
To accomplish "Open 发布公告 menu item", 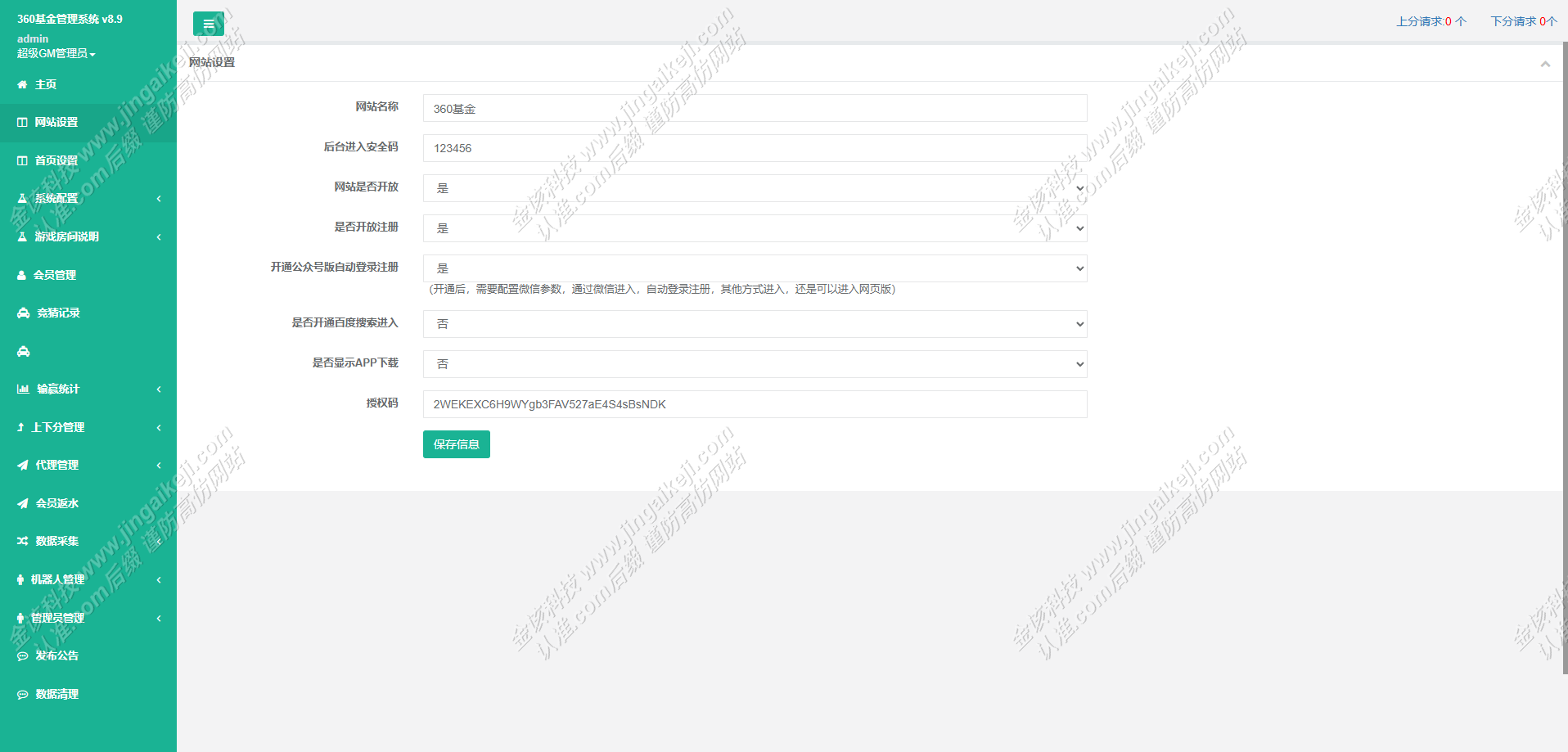I will point(88,655).
